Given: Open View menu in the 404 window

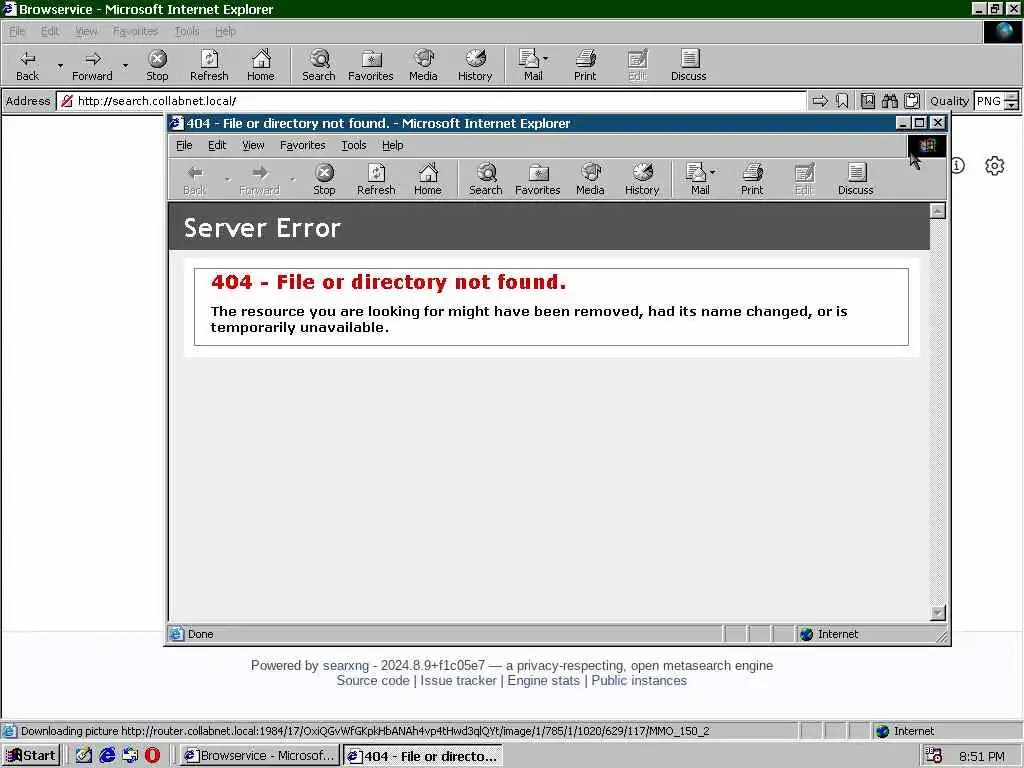Looking at the screenshot, I should tap(253, 145).
